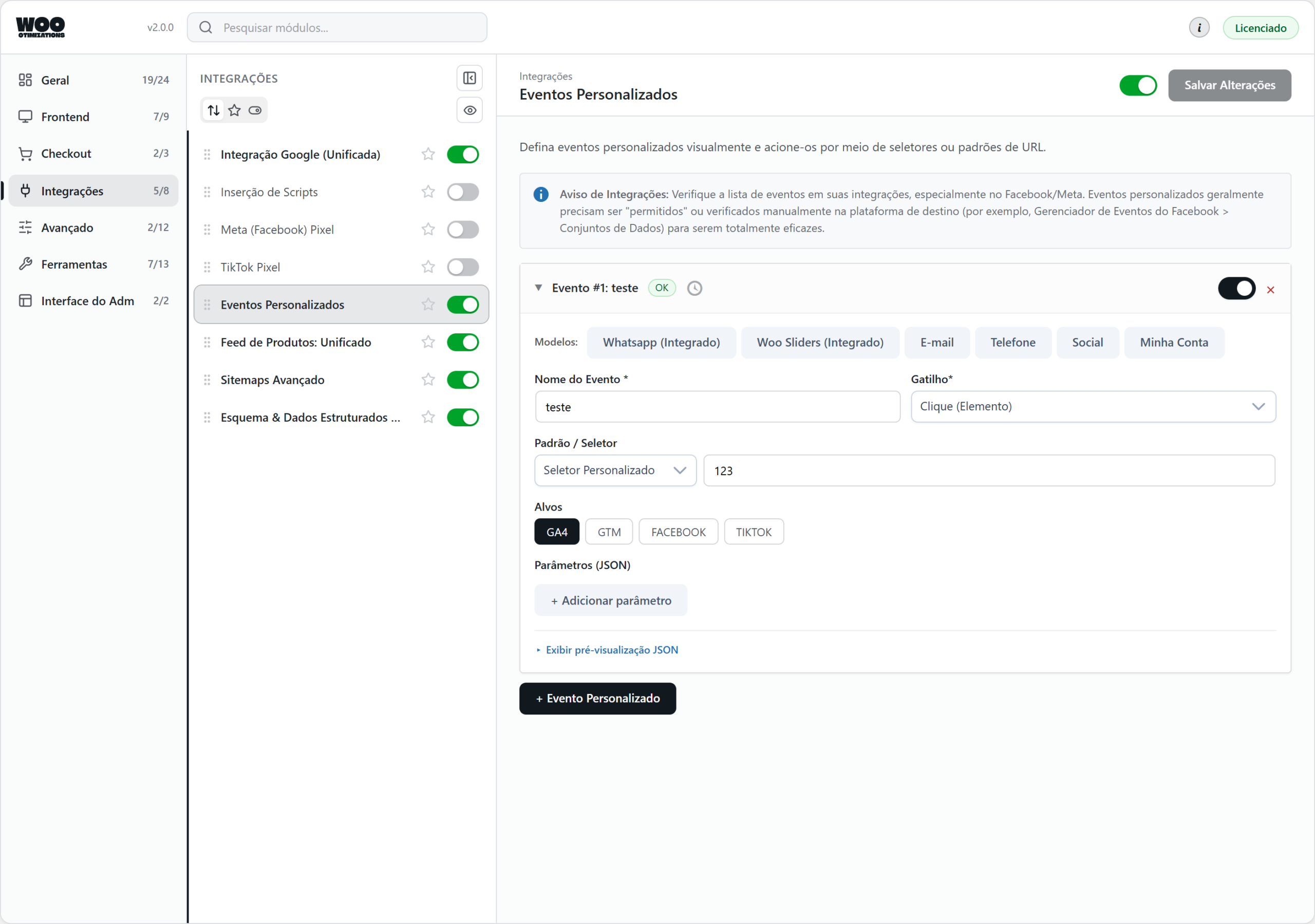
Task: Star the TikTok Pixel module
Action: coord(428,267)
